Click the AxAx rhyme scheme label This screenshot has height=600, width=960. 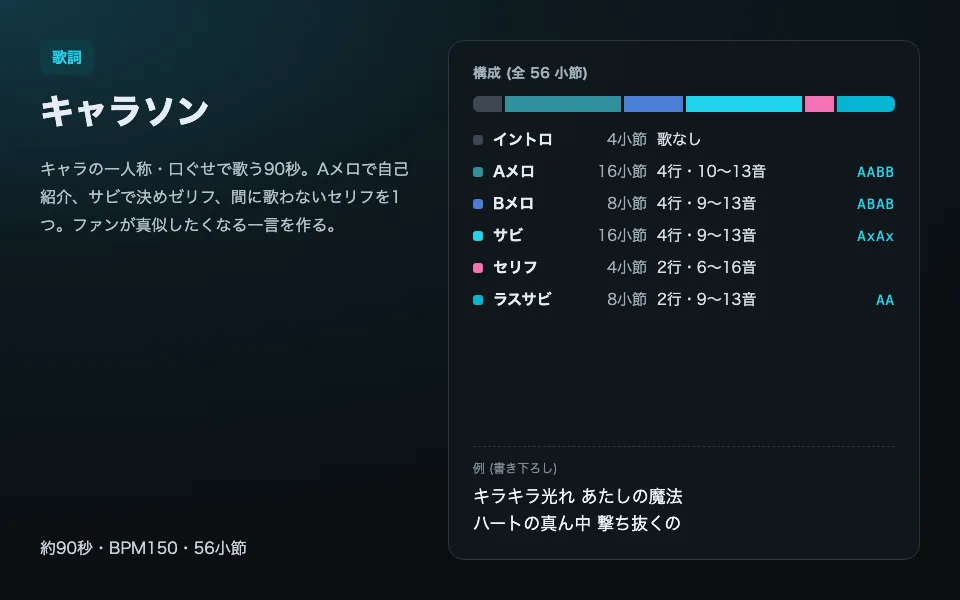coord(875,236)
